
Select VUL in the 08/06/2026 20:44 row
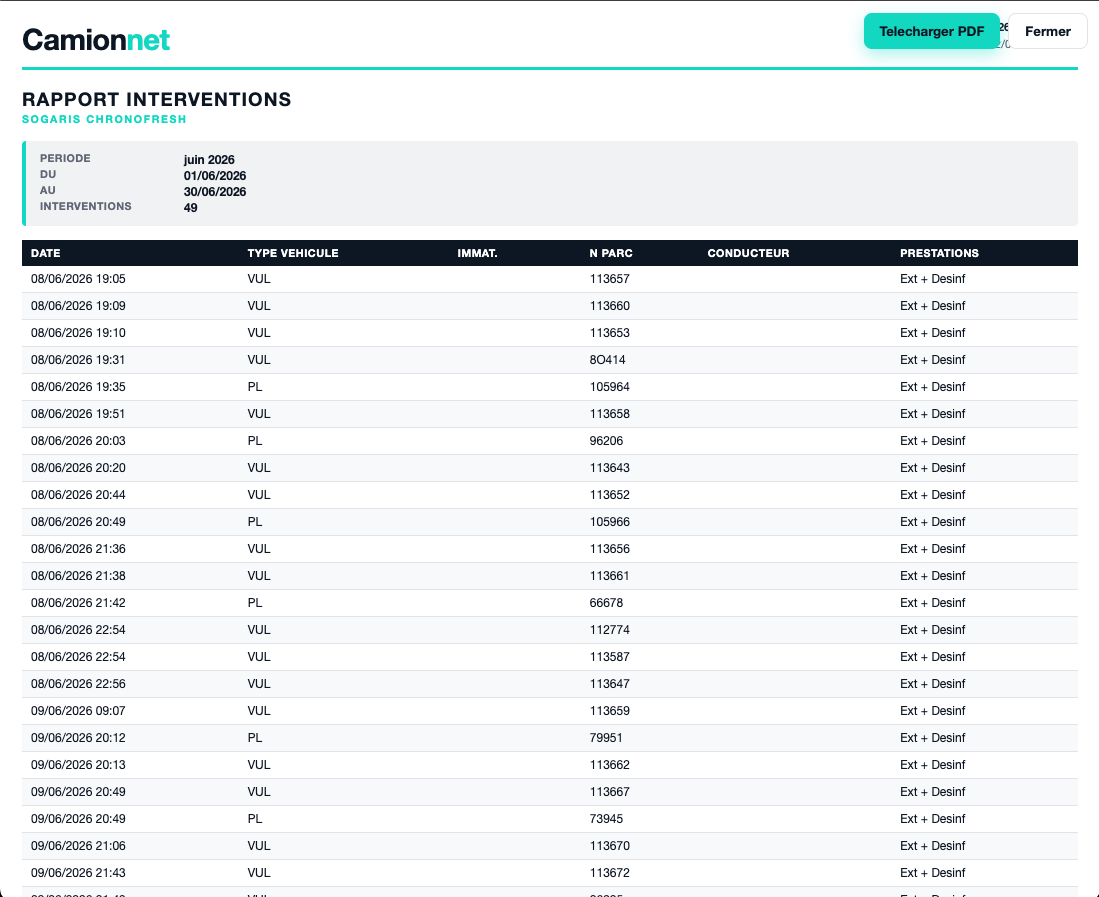[x=259, y=495]
